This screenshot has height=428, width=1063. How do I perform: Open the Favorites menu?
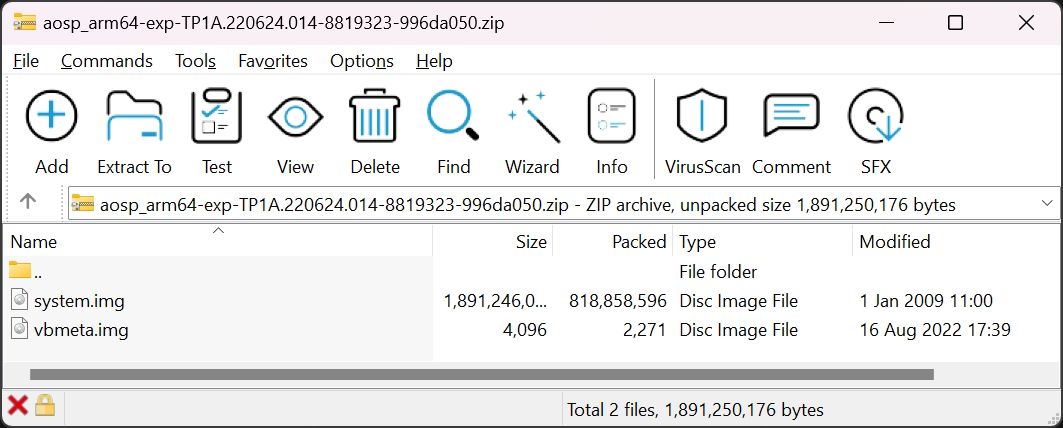pyautogui.click(x=273, y=61)
